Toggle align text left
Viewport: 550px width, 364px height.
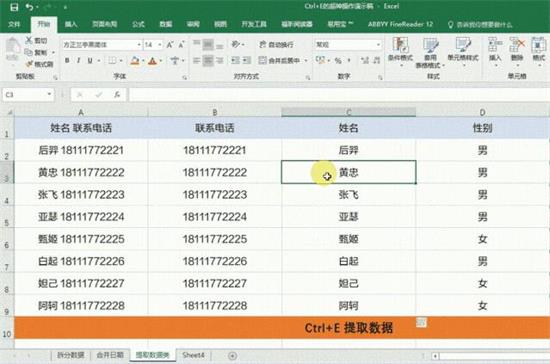click(196, 61)
